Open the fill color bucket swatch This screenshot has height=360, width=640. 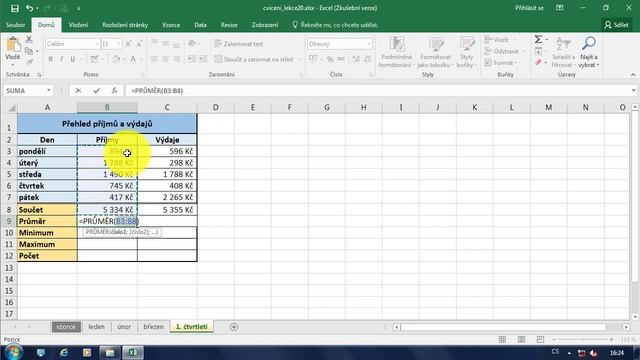(116, 59)
